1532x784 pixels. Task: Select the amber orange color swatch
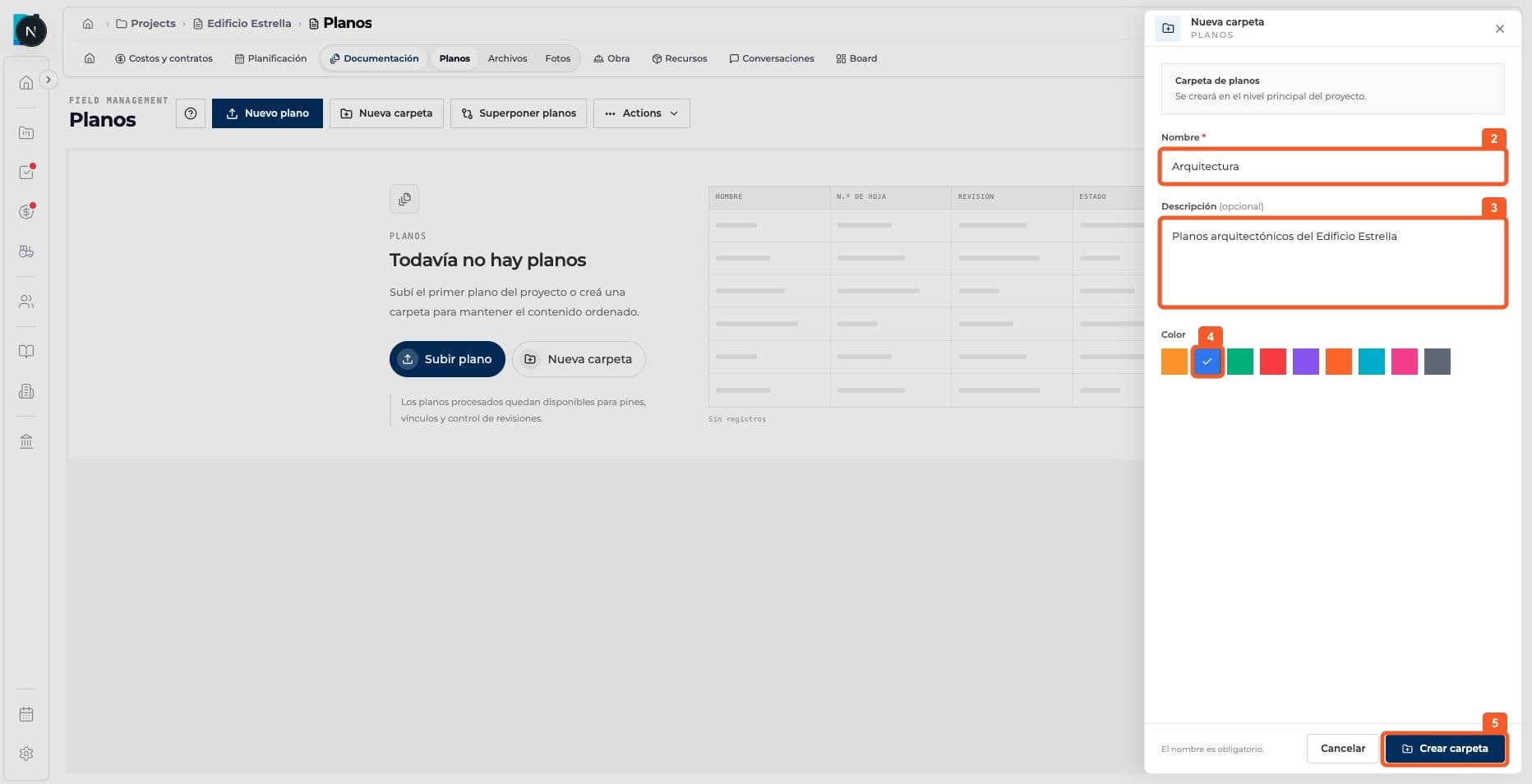pos(1174,362)
